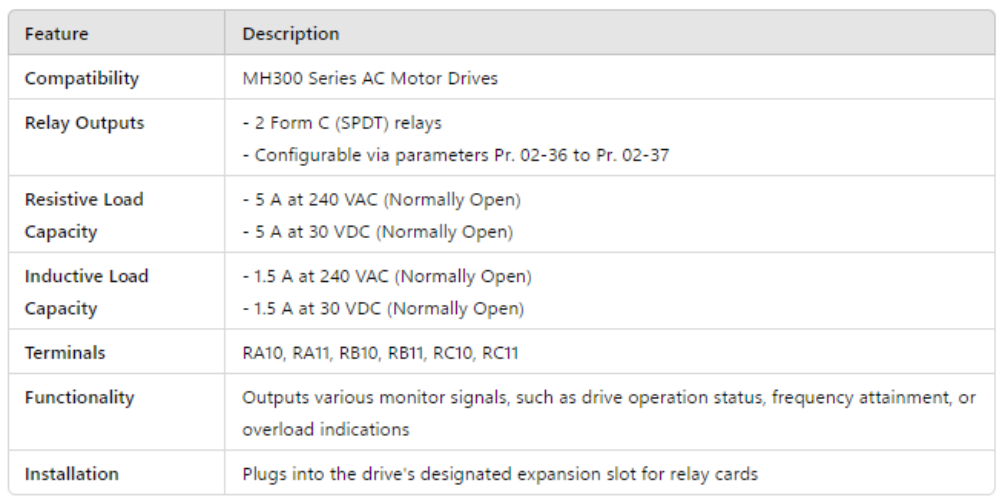Click the 2 Form C (SPDT) relays line
1005x500 pixels.
tap(342, 123)
